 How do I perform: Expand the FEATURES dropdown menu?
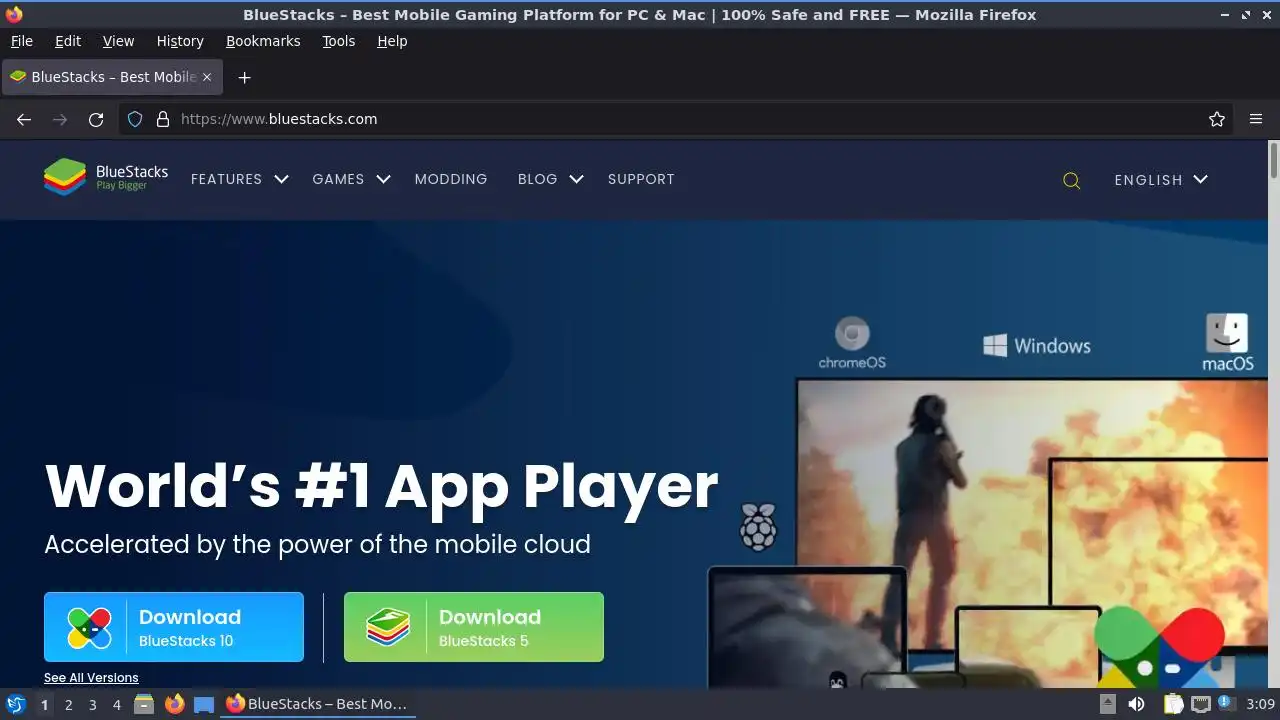pyautogui.click(x=239, y=179)
